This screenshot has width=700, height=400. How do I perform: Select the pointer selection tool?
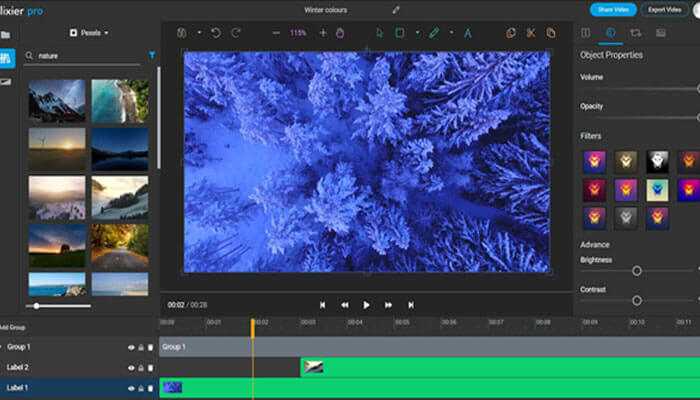click(x=379, y=33)
